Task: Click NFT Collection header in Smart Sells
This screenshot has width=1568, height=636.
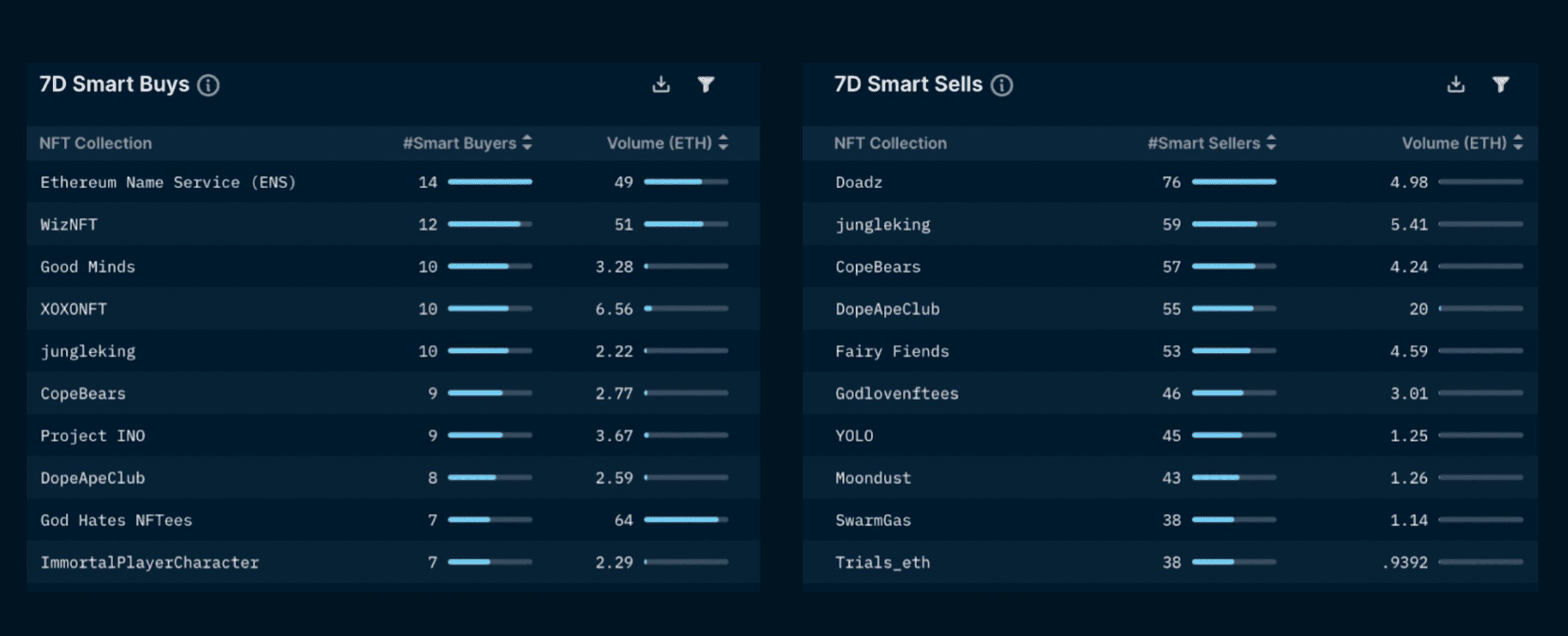Action: (890, 143)
